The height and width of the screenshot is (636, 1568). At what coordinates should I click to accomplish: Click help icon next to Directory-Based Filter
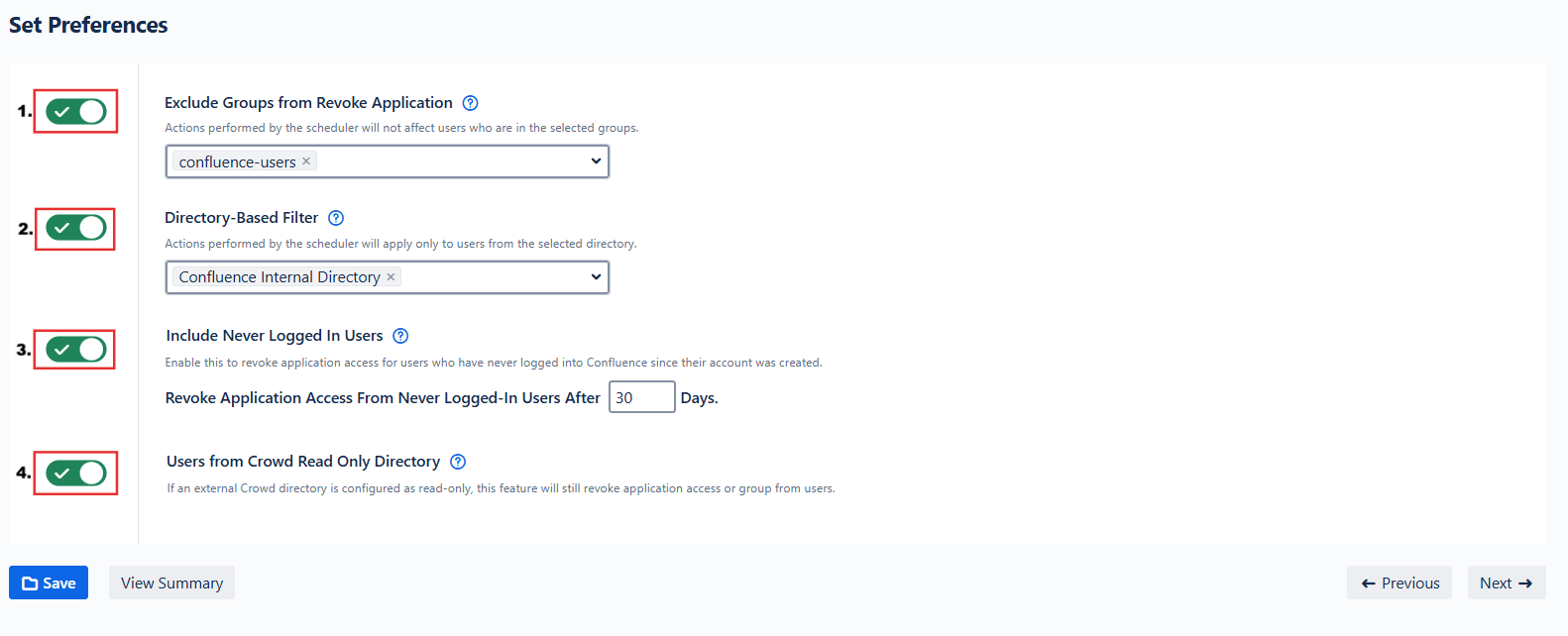[336, 218]
